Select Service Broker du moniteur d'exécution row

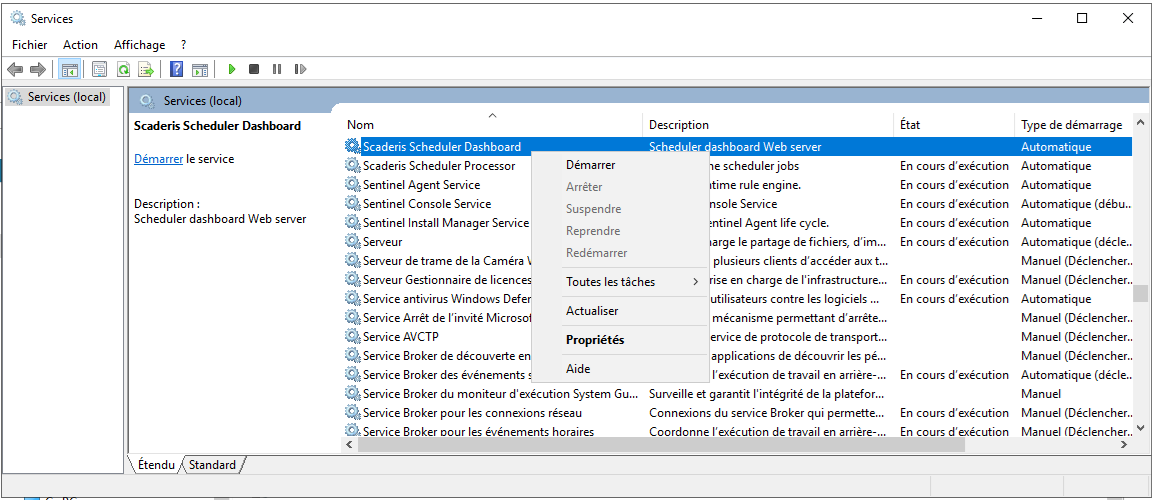[738, 394]
